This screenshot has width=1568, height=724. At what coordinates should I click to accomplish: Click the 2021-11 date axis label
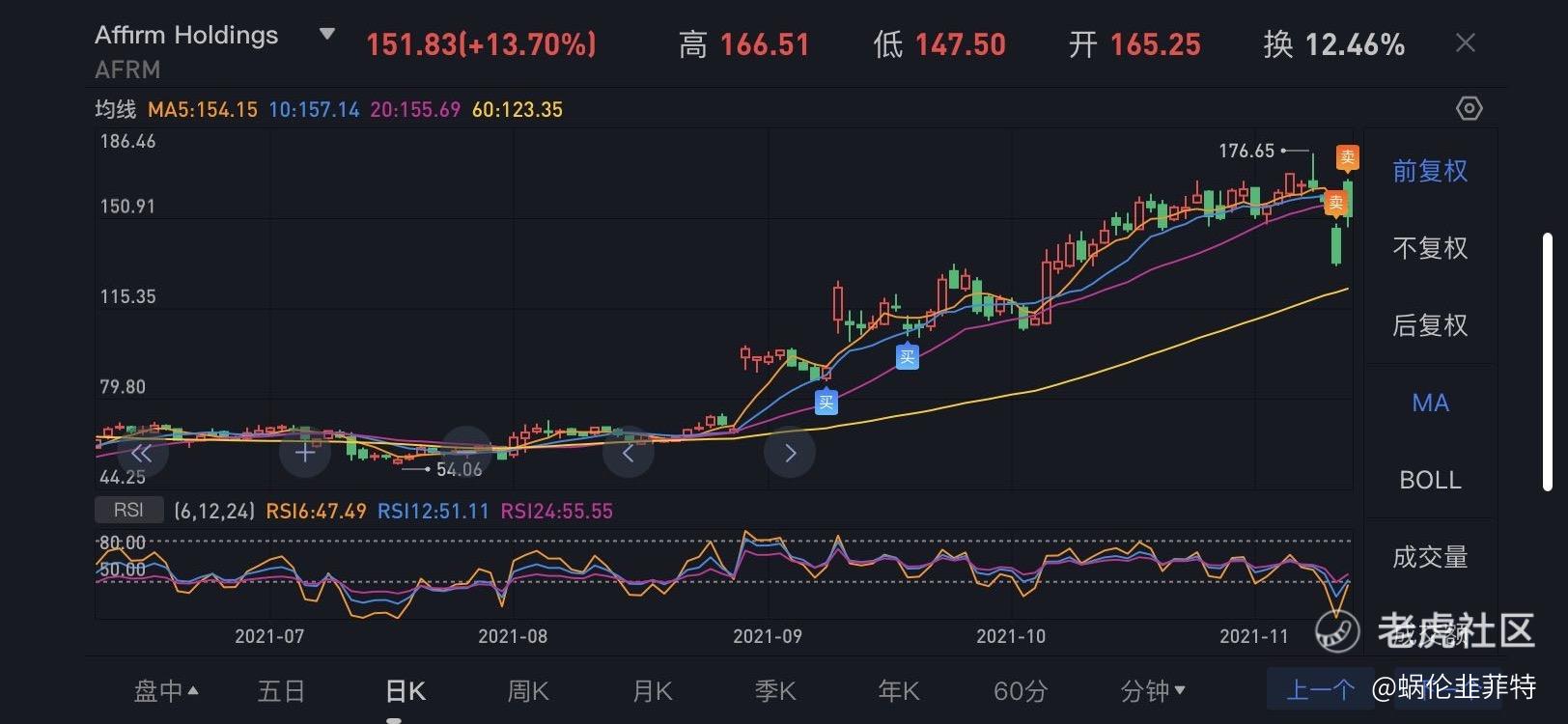coord(1254,636)
